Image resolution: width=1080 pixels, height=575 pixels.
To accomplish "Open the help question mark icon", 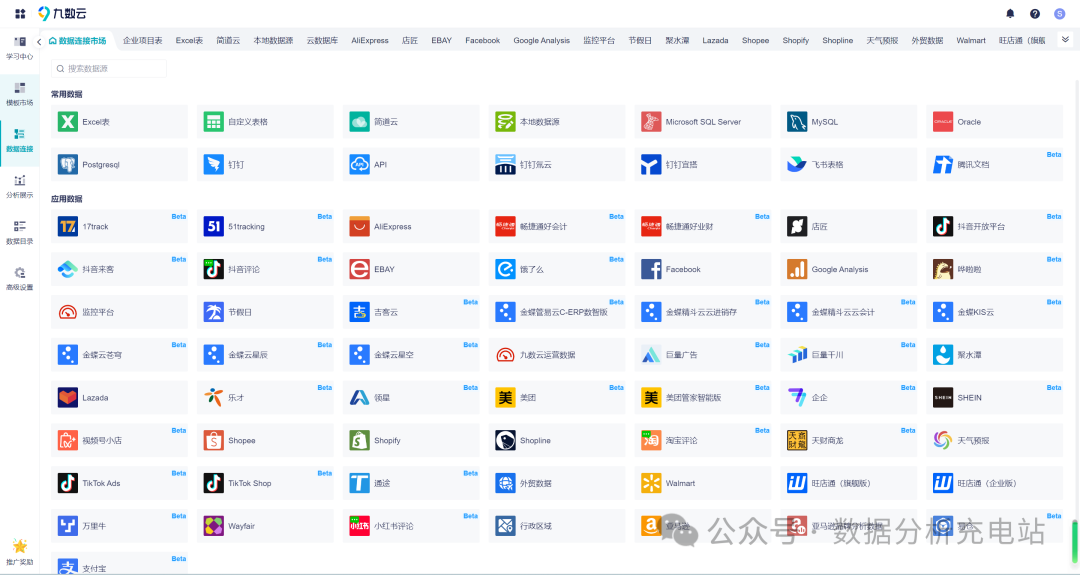I will click(x=1035, y=13).
